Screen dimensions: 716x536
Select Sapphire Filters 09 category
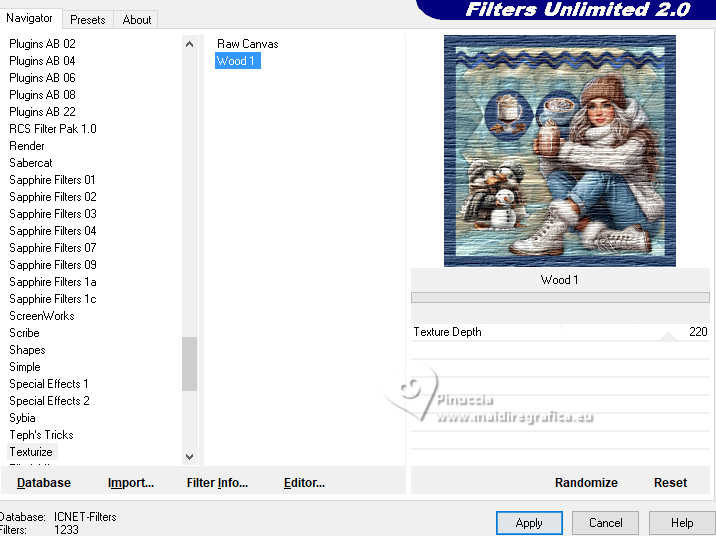53,264
